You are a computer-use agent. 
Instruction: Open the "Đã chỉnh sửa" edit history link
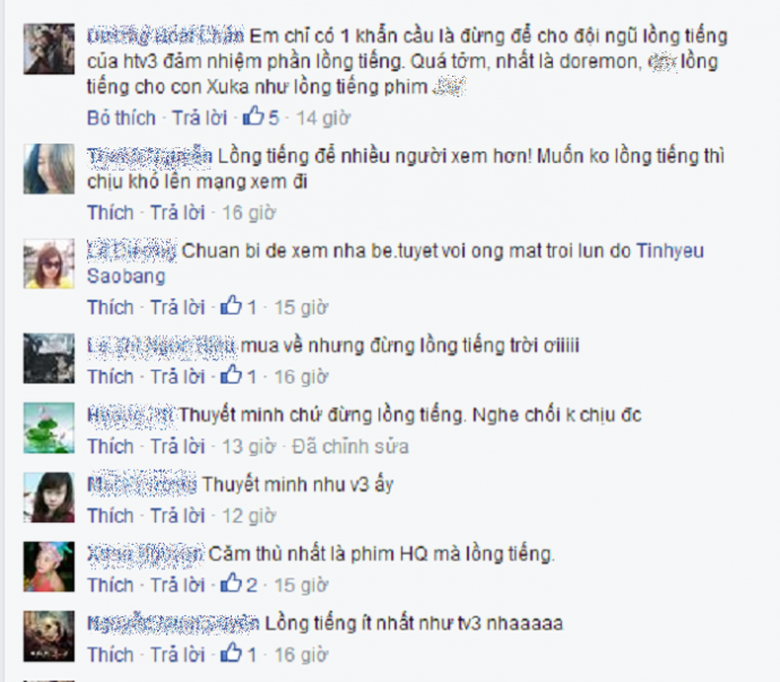coord(350,446)
